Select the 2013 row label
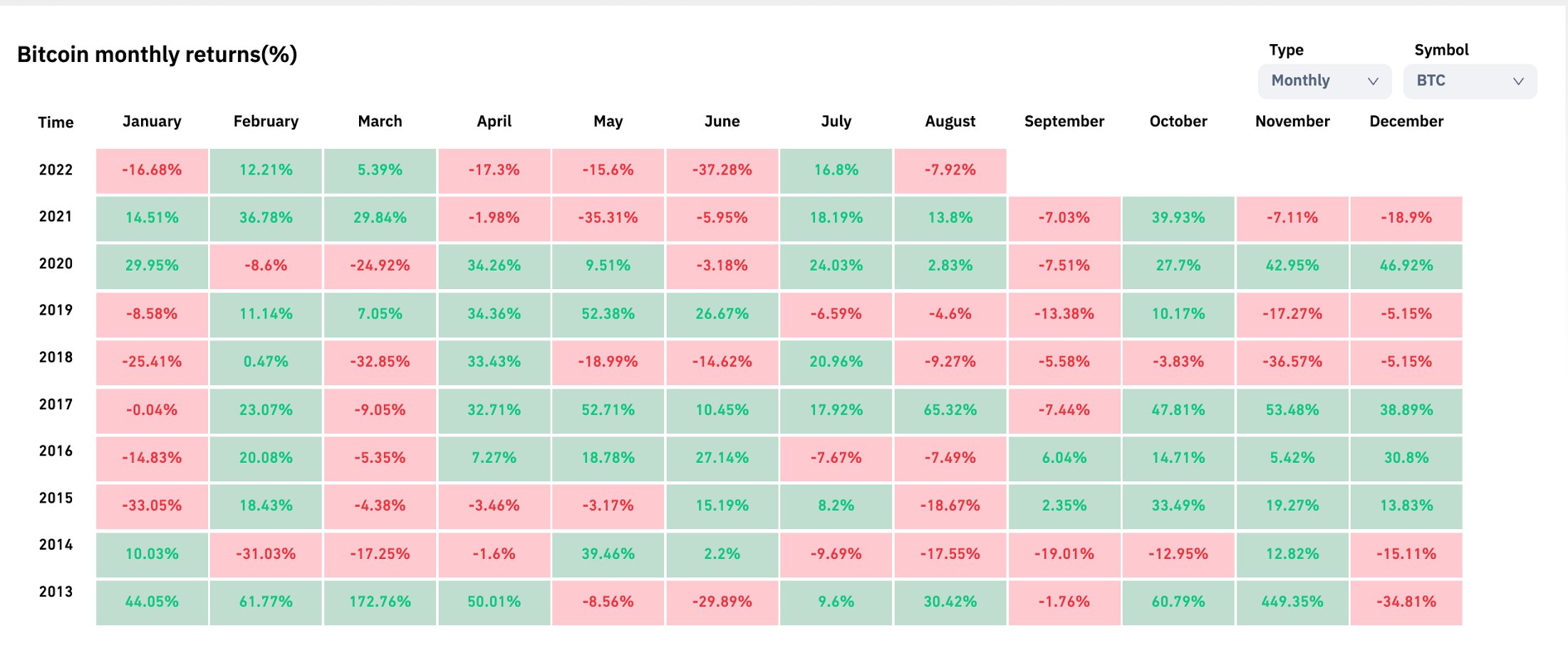 (56, 592)
